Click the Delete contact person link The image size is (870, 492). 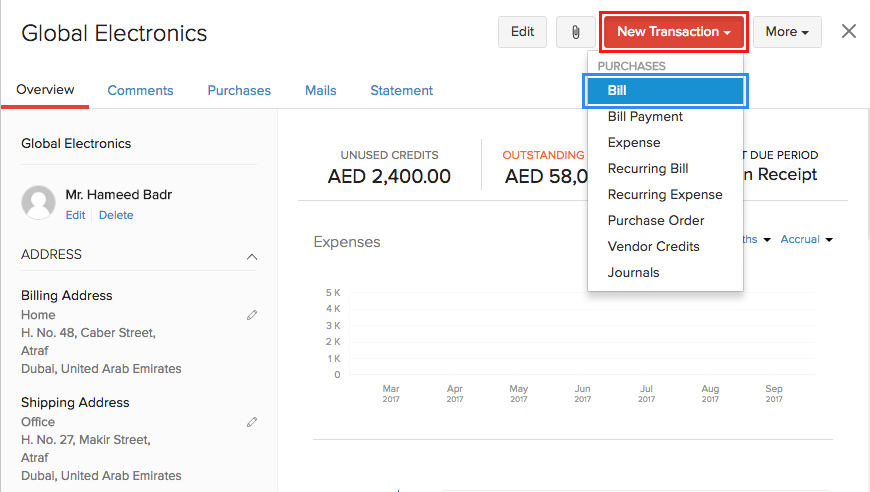tap(116, 216)
